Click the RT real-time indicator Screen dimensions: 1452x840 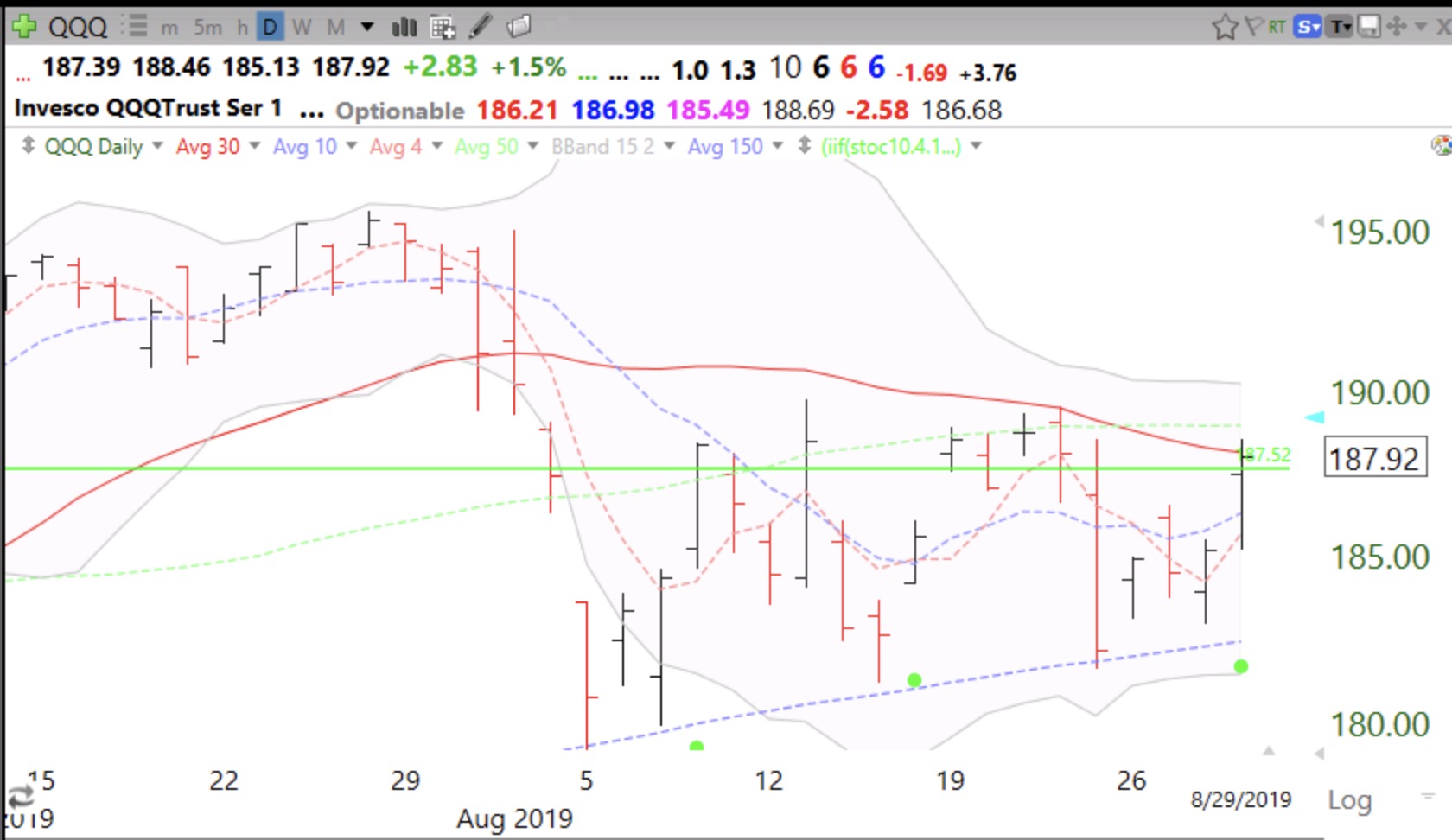pos(1277,27)
